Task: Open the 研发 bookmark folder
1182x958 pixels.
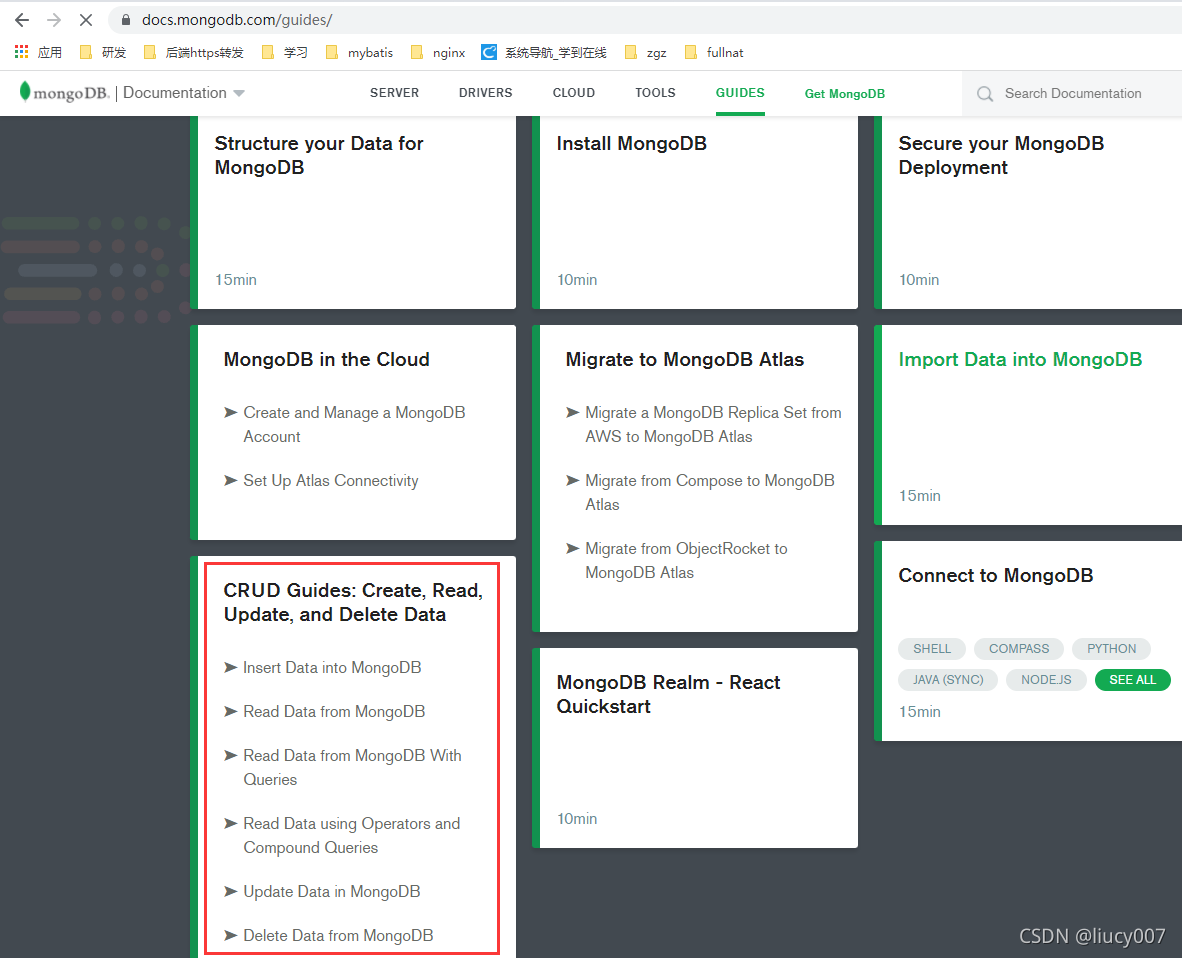Action: [103, 52]
